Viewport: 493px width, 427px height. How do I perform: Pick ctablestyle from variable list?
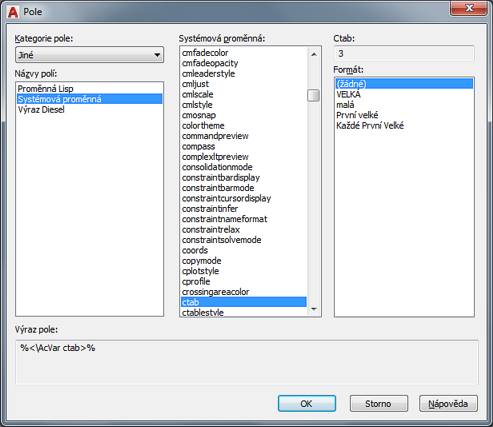pyautogui.click(x=203, y=313)
